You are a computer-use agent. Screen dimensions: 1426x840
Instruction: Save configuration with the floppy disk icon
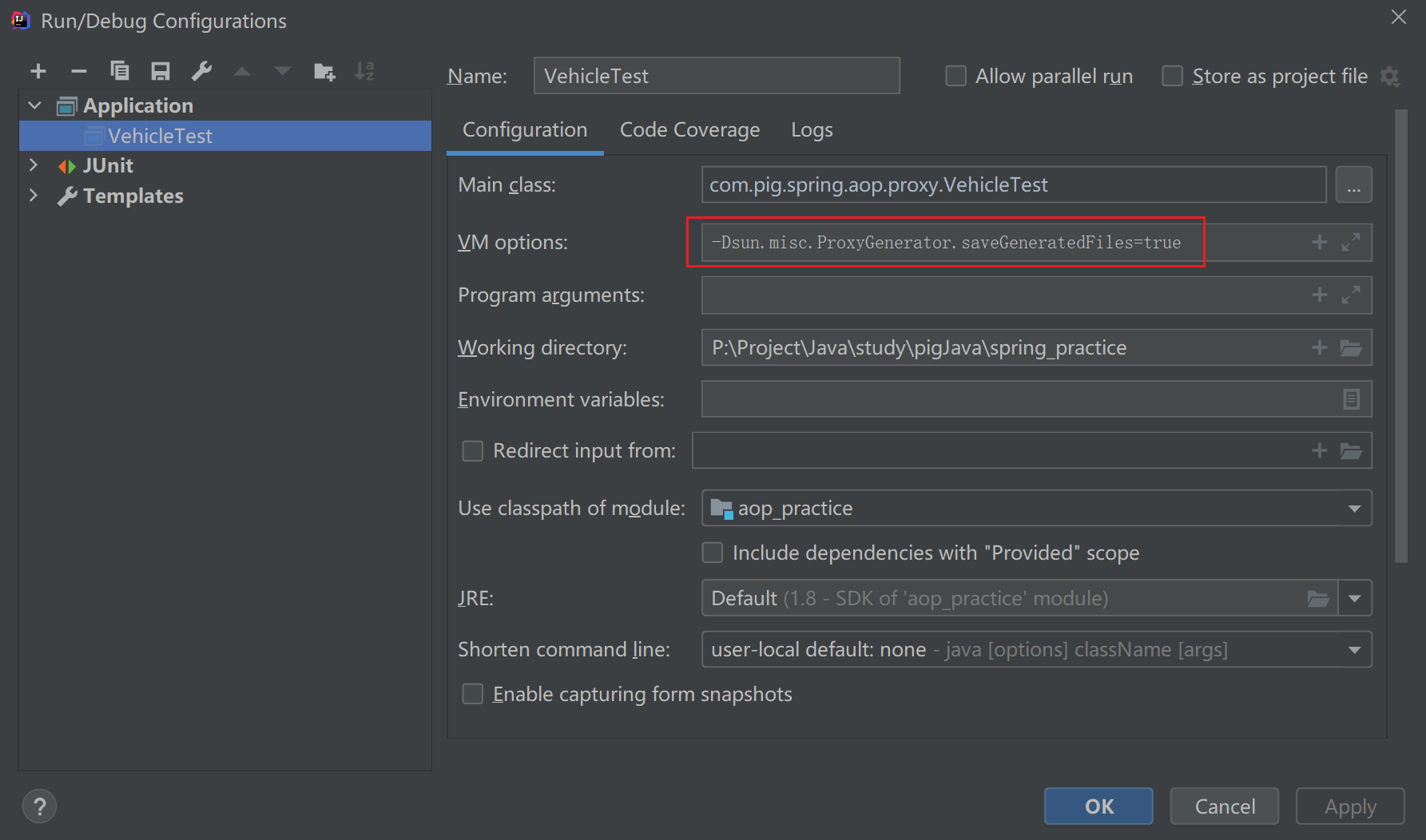point(161,72)
